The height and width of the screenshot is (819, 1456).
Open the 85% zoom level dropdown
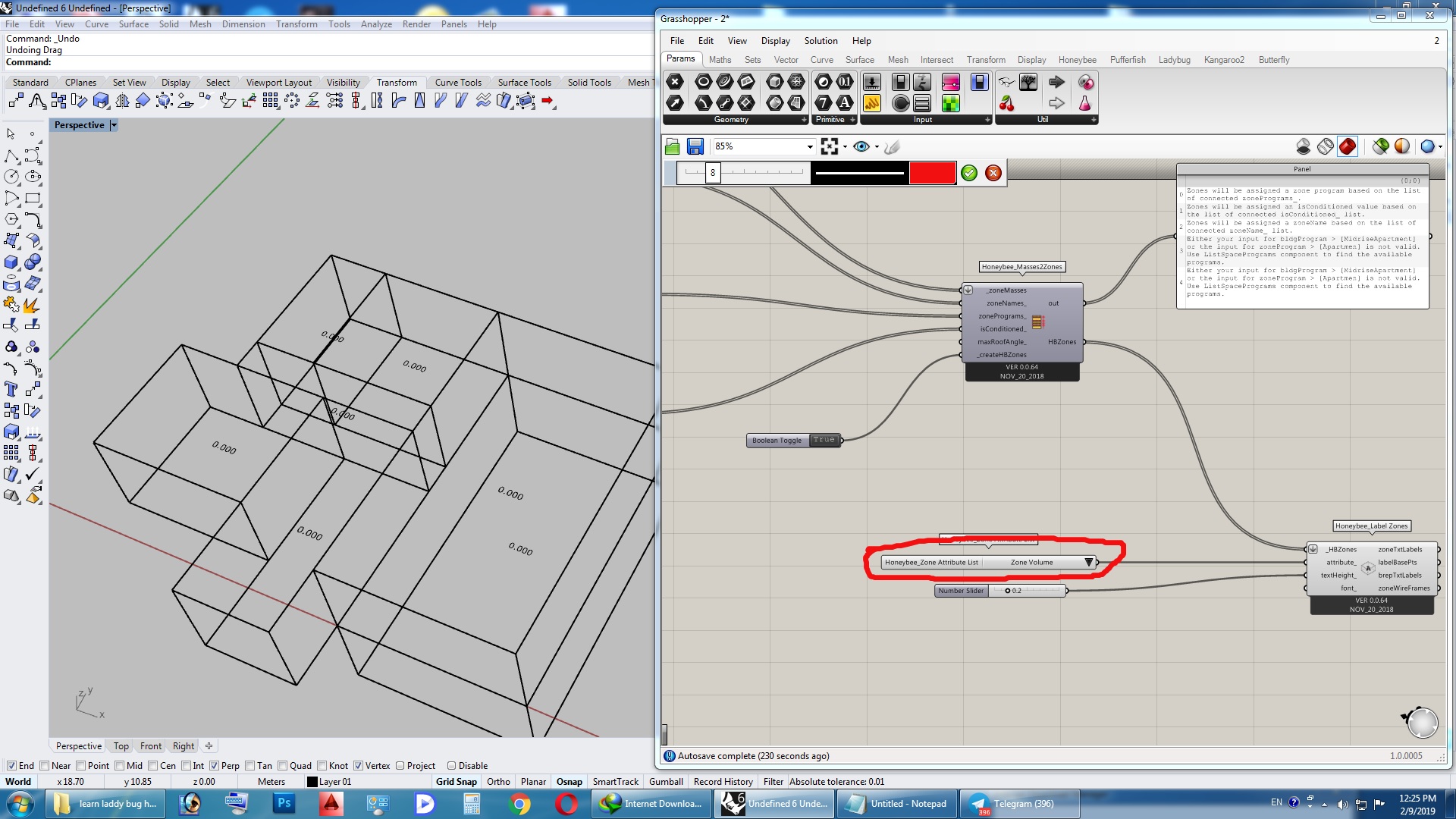point(810,146)
